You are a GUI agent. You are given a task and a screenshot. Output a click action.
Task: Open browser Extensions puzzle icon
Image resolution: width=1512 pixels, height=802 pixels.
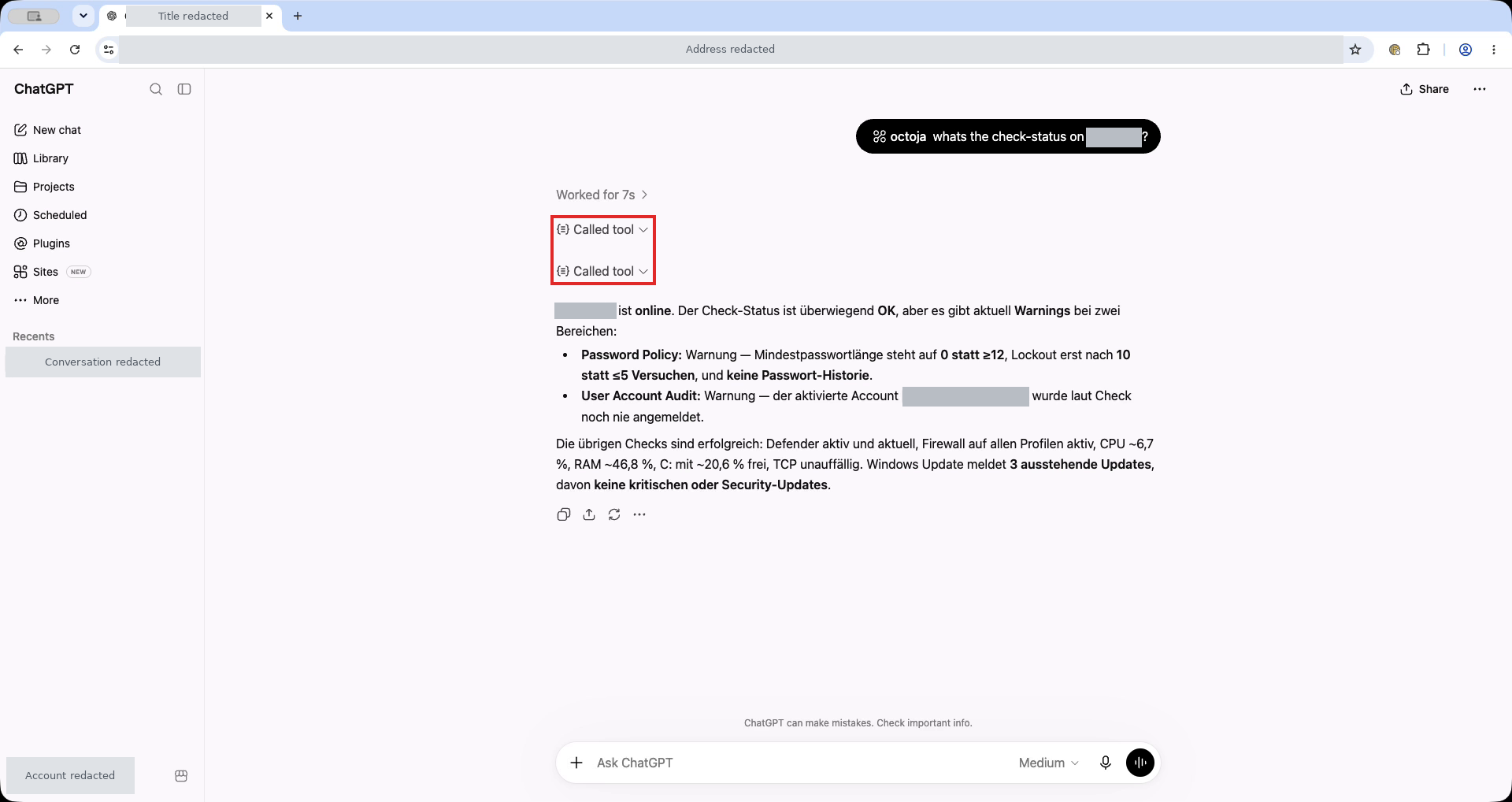click(x=1423, y=50)
